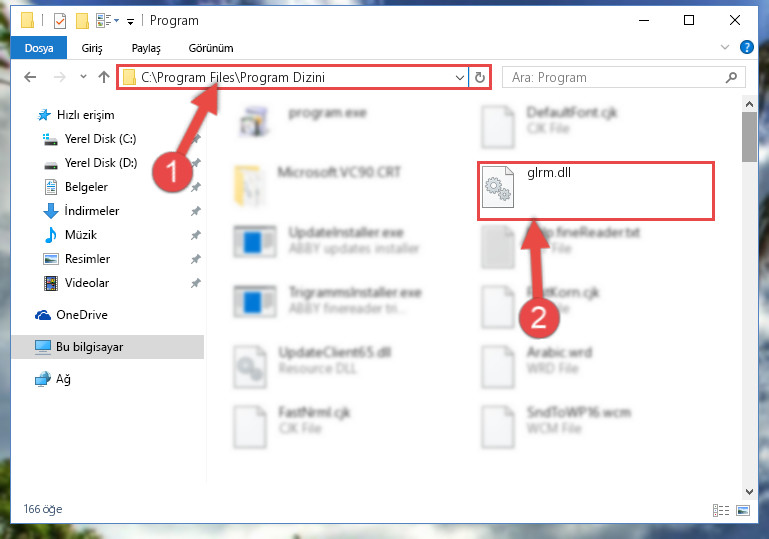Select the UpdateInstaller.exe file
Screen dimensions: 769x539
[327, 240]
